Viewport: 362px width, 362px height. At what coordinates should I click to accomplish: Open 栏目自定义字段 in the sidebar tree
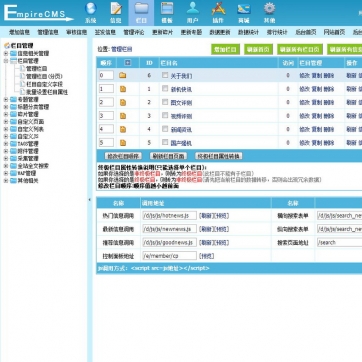(44, 84)
